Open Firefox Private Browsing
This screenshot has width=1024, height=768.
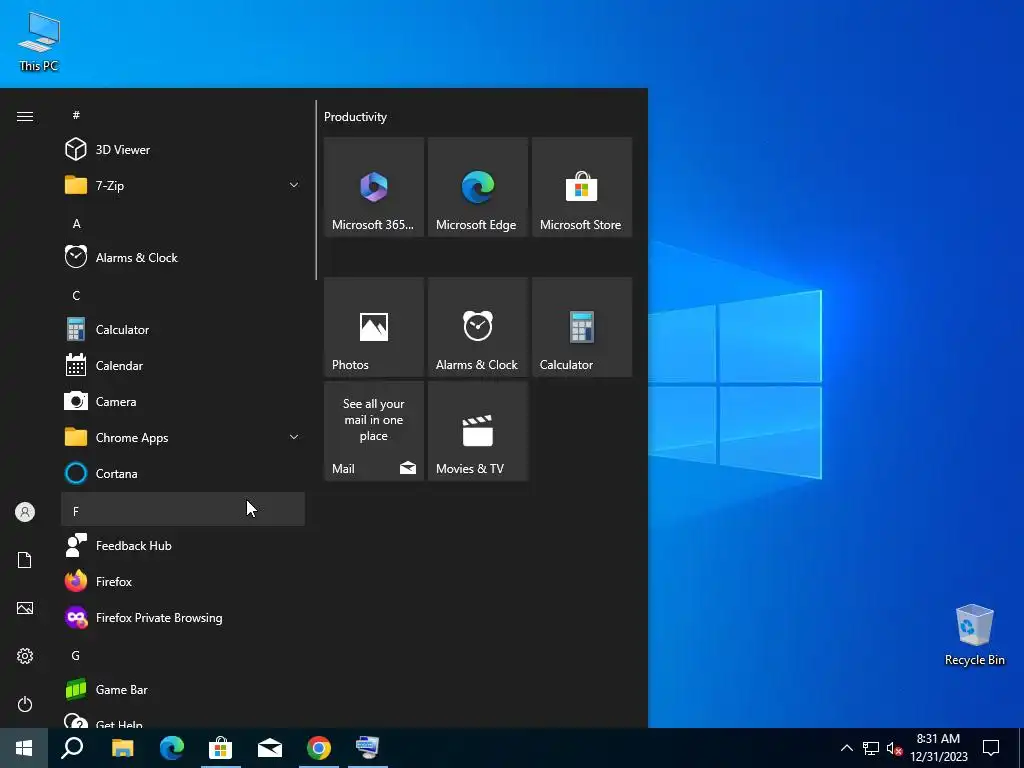tap(183, 617)
